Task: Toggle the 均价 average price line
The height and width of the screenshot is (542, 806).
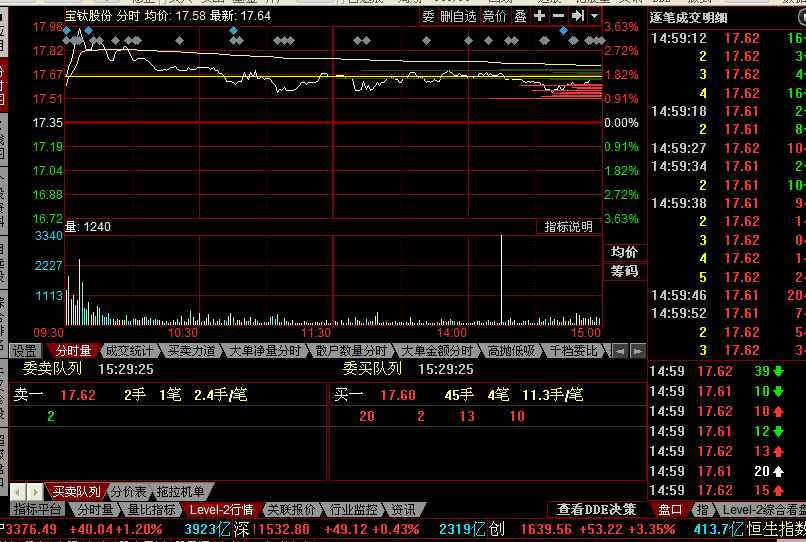Action: pos(624,252)
